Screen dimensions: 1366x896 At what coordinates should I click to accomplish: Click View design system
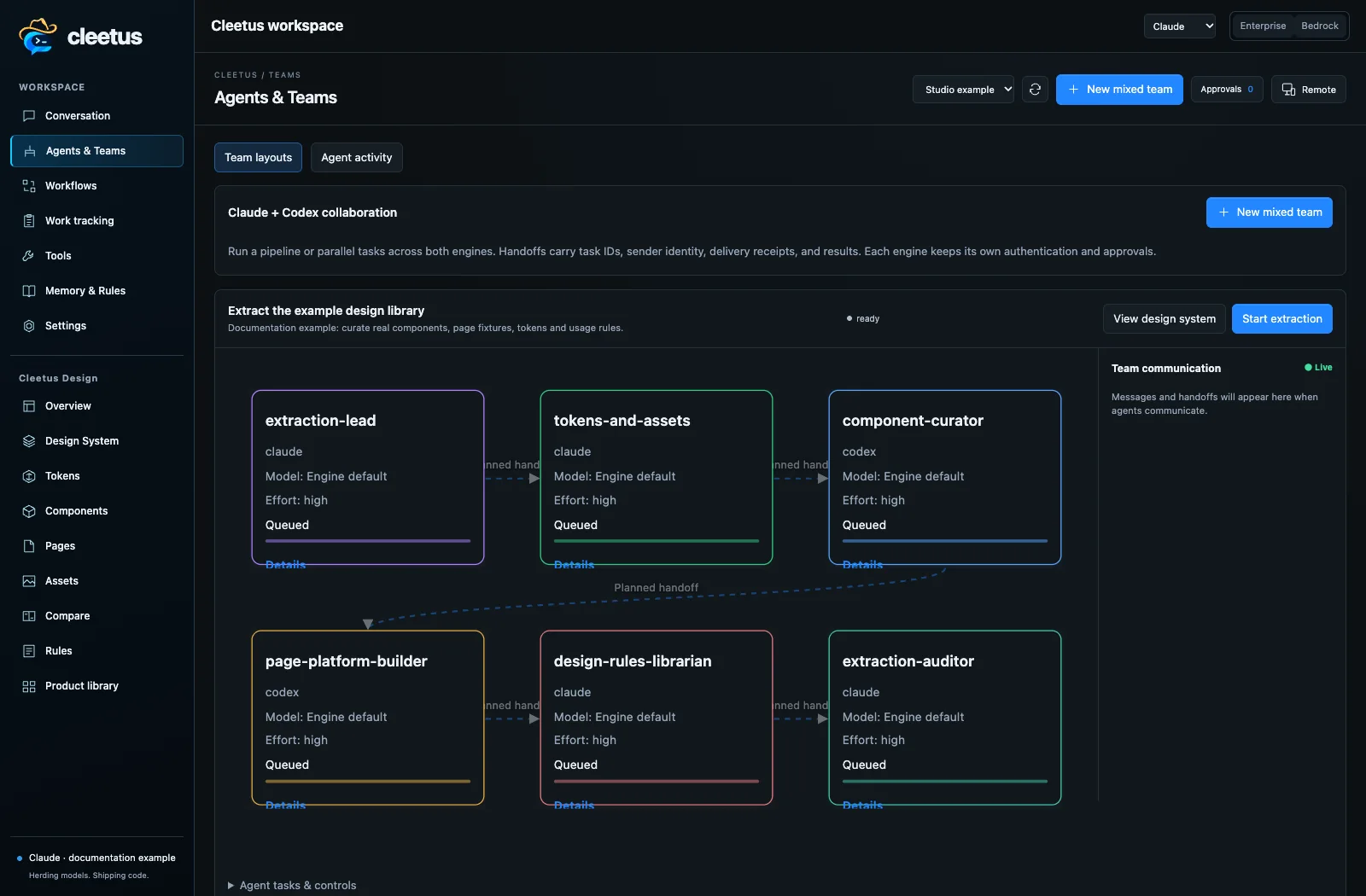coord(1165,319)
